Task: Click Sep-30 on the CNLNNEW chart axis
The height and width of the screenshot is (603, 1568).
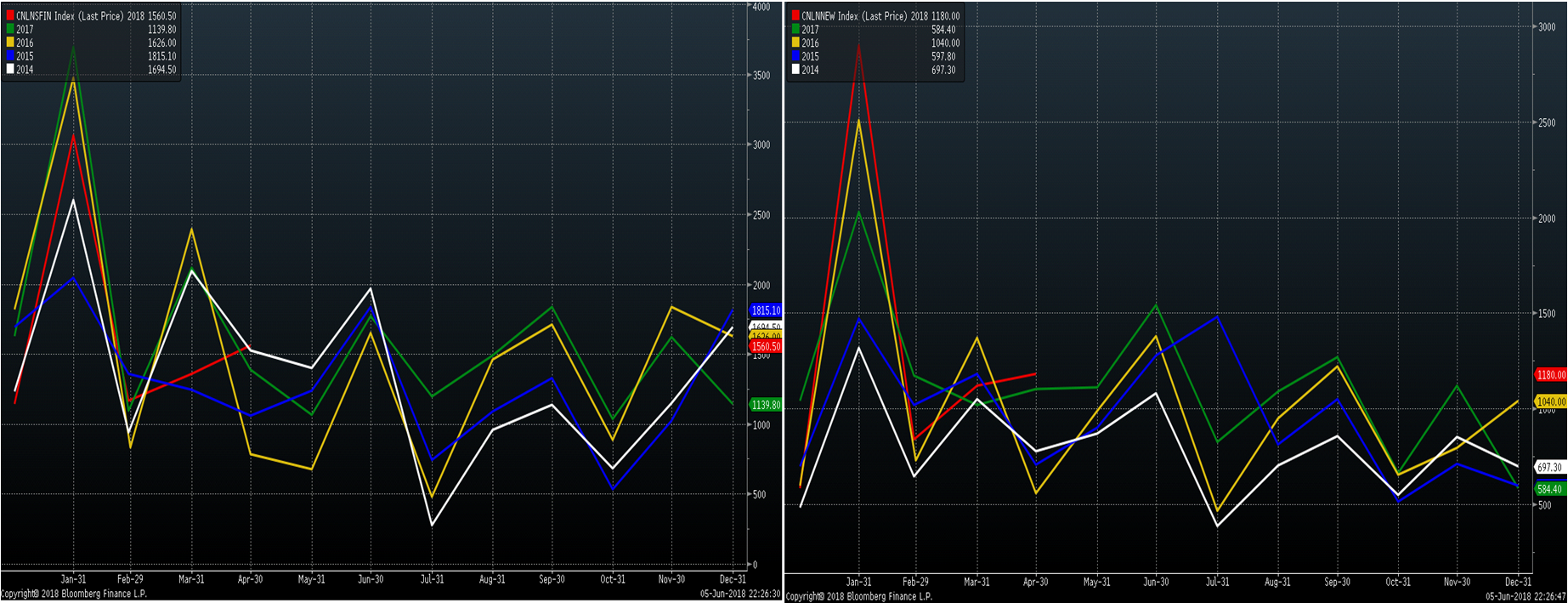Action: click(1337, 583)
